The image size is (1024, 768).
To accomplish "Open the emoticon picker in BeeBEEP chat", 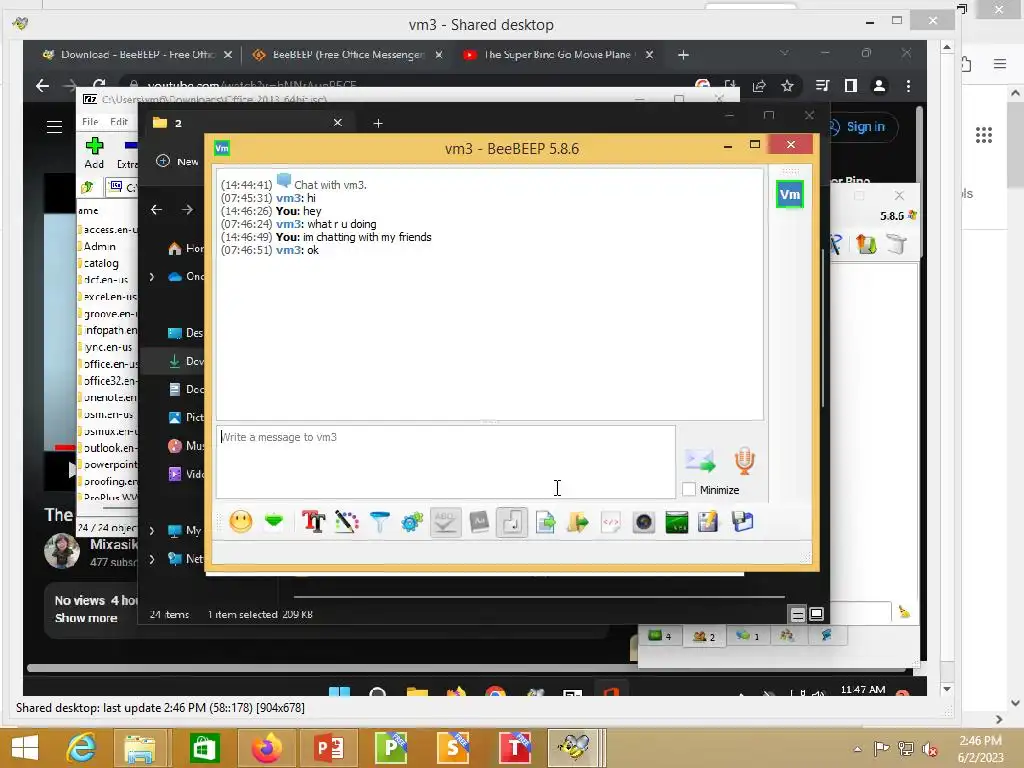I will 241,522.
